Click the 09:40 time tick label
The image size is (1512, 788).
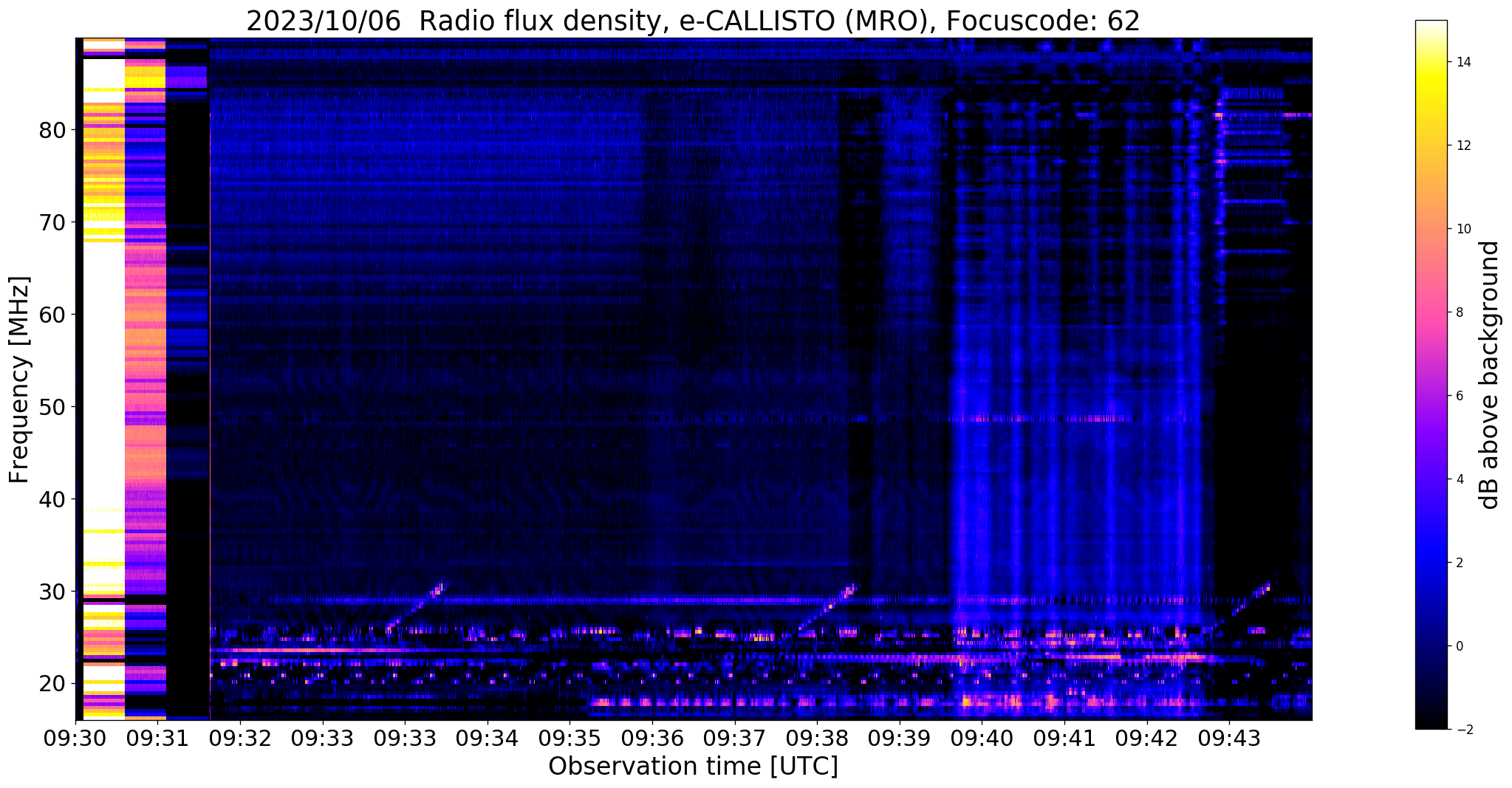click(982, 739)
